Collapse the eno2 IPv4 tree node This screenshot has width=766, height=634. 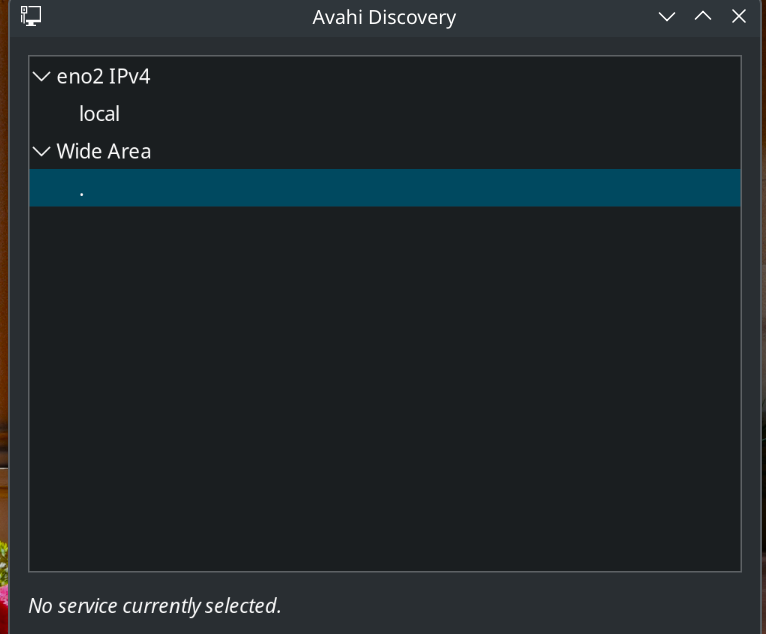(42, 77)
